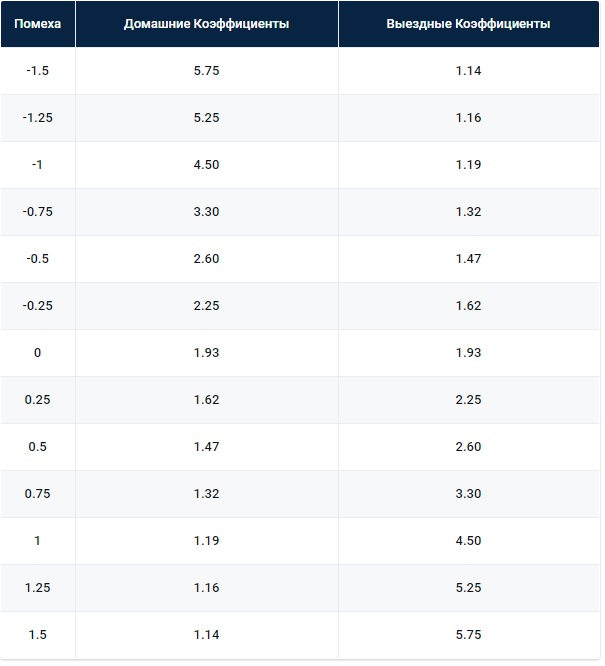The width and height of the screenshot is (605, 666).
Task: Select home odds 3.30 for handicap -0.75
Action: pyautogui.click(x=206, y=212)
